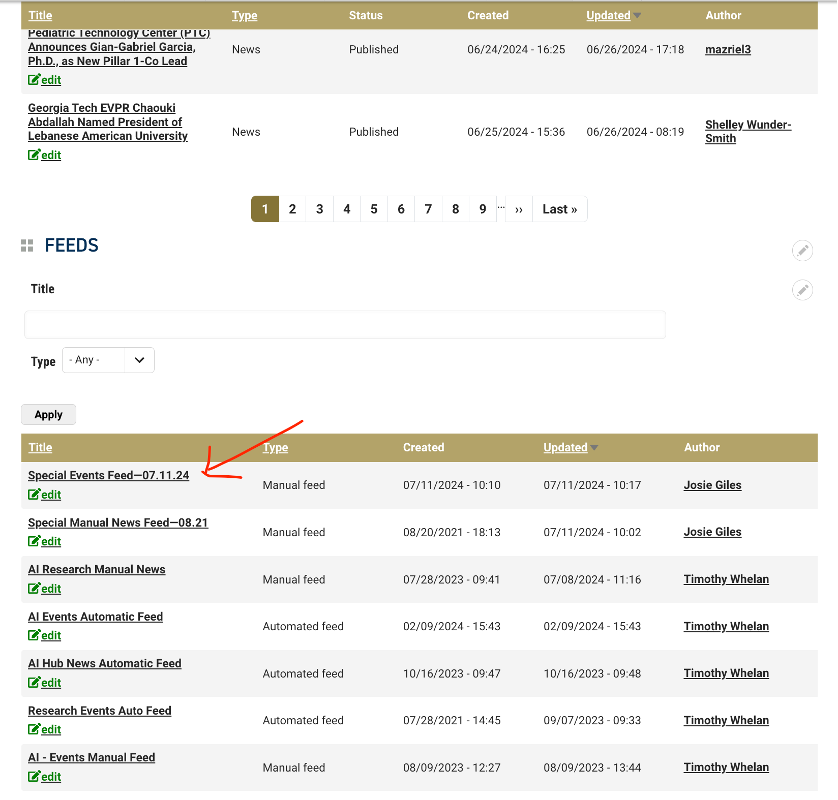
Task: Select Automated feed type for AI Hub News
Action: [x=303, y=674]
